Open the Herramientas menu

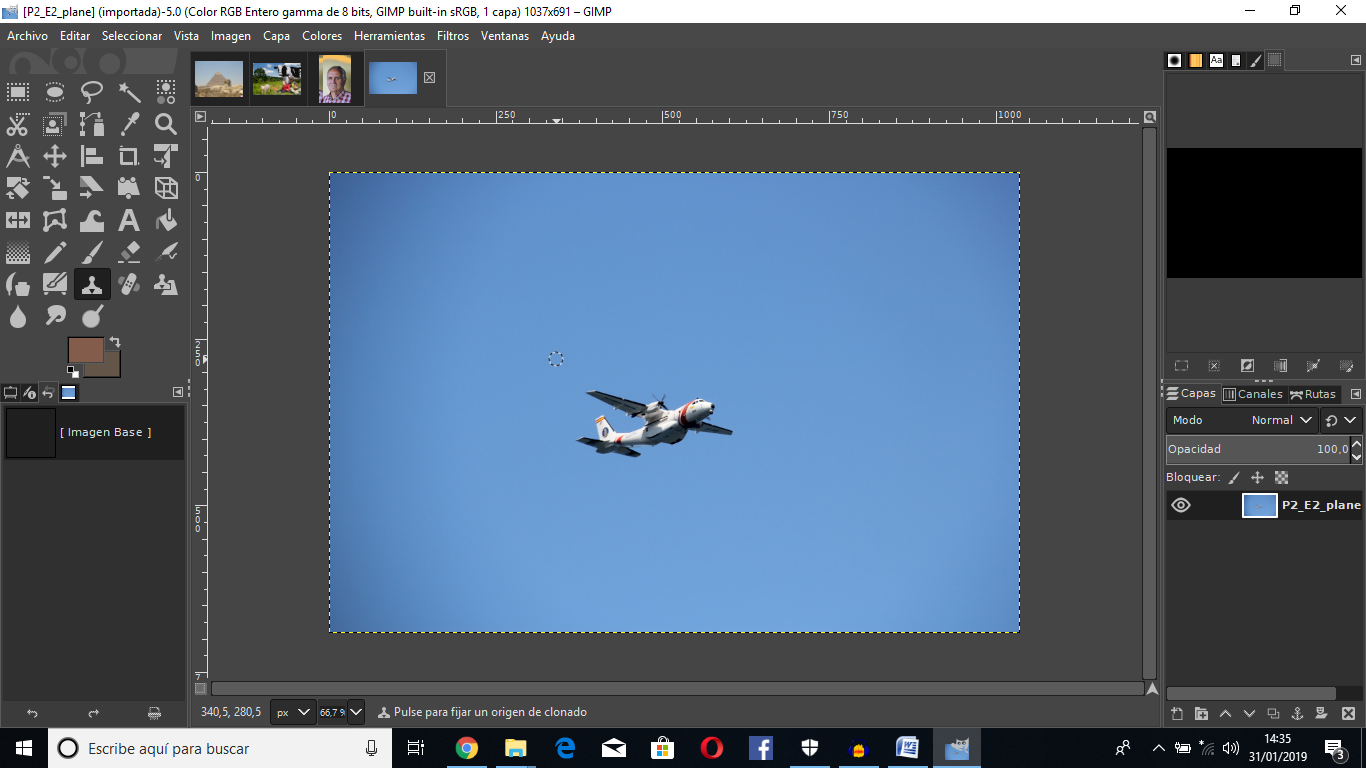coord(389,36)
